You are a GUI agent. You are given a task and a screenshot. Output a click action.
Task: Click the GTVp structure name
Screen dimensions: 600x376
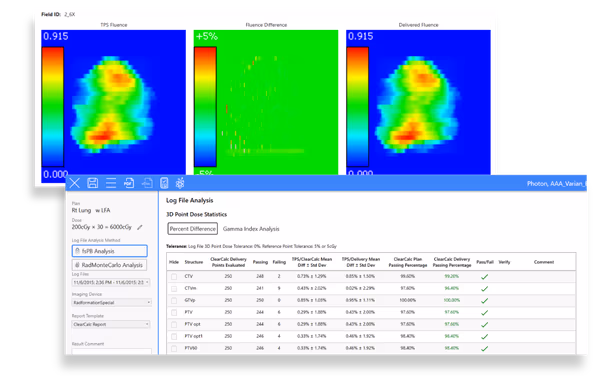pos(190,300)
